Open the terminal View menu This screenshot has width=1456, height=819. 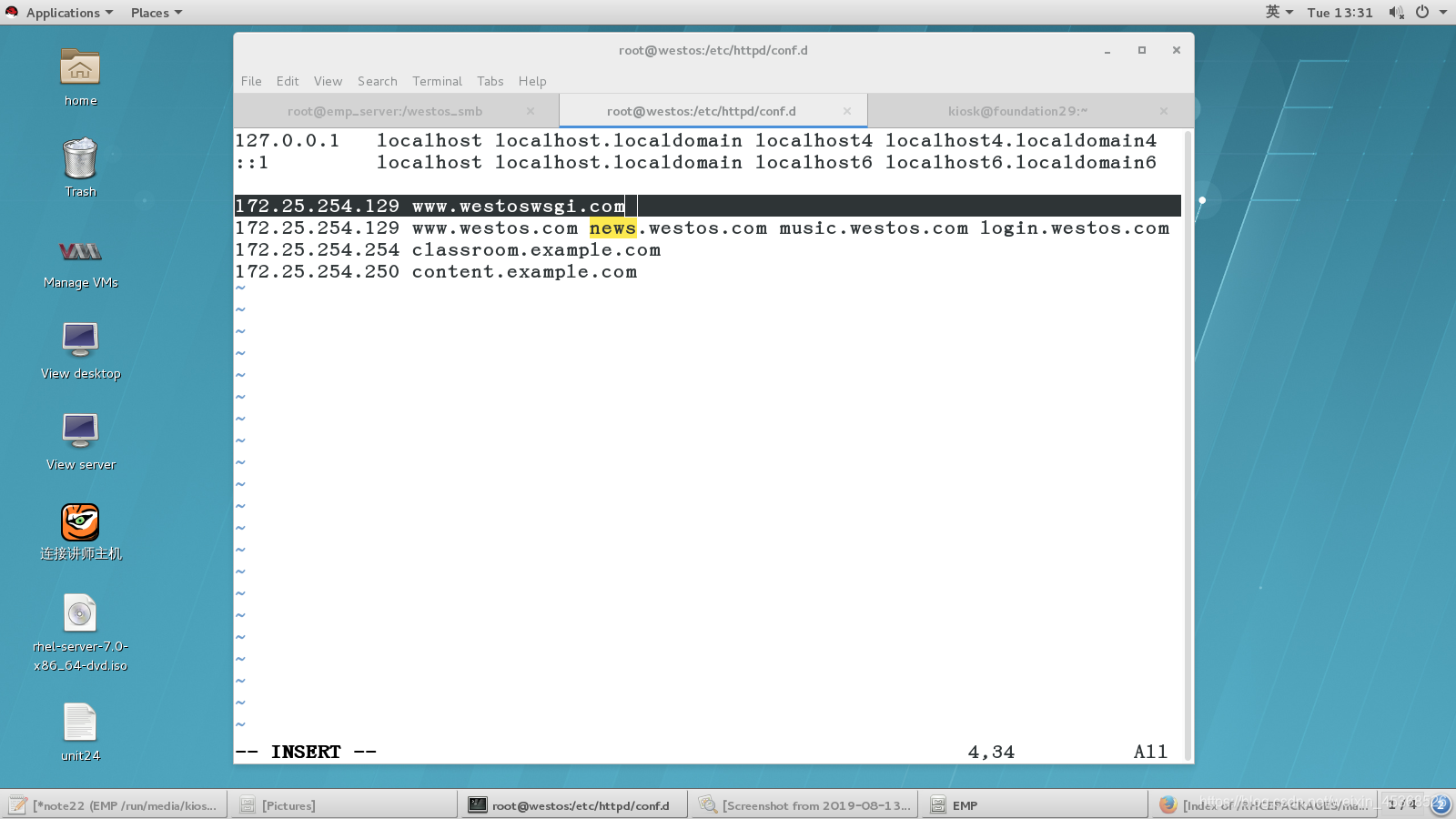tap(328, 81)
